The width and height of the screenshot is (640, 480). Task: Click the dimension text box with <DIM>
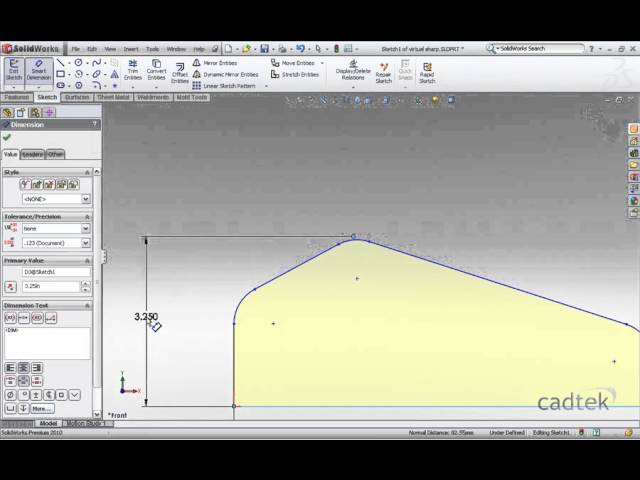tap(47, 343)
